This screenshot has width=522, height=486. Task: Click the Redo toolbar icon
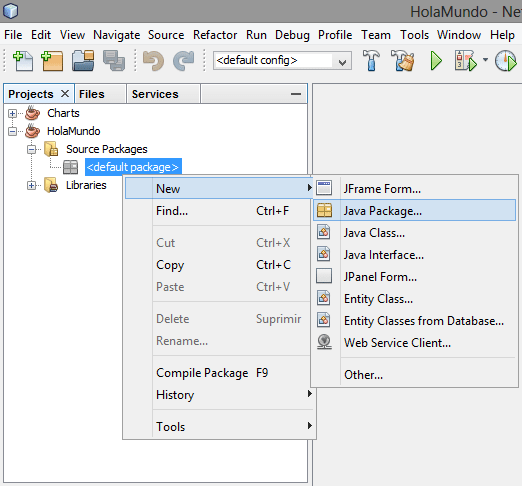pyautogui.click(x=183, y=61)
